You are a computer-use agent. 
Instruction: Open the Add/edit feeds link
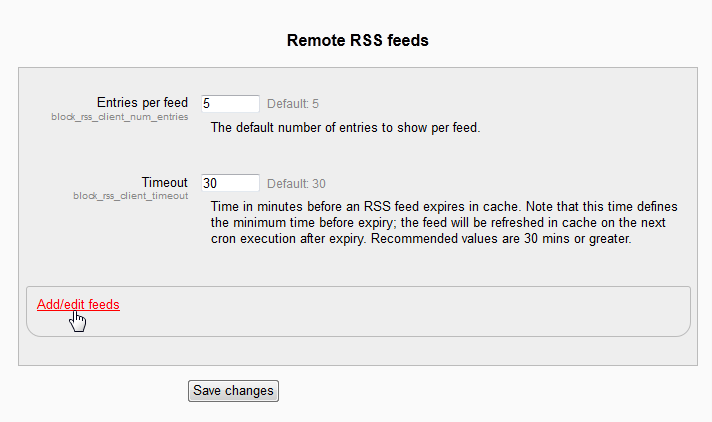pyautogui.click(x=78, y=305)
